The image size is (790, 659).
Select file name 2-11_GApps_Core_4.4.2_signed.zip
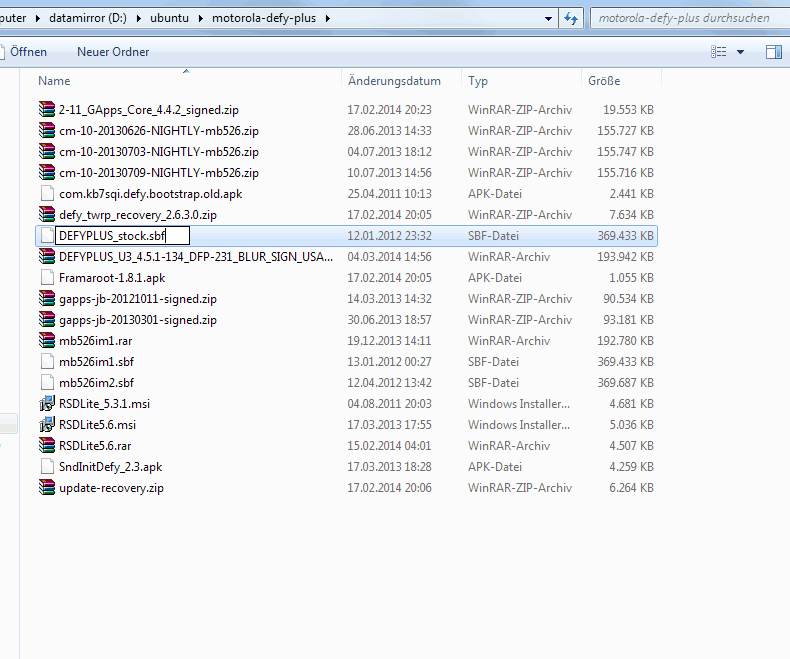[x=149, y=110]
